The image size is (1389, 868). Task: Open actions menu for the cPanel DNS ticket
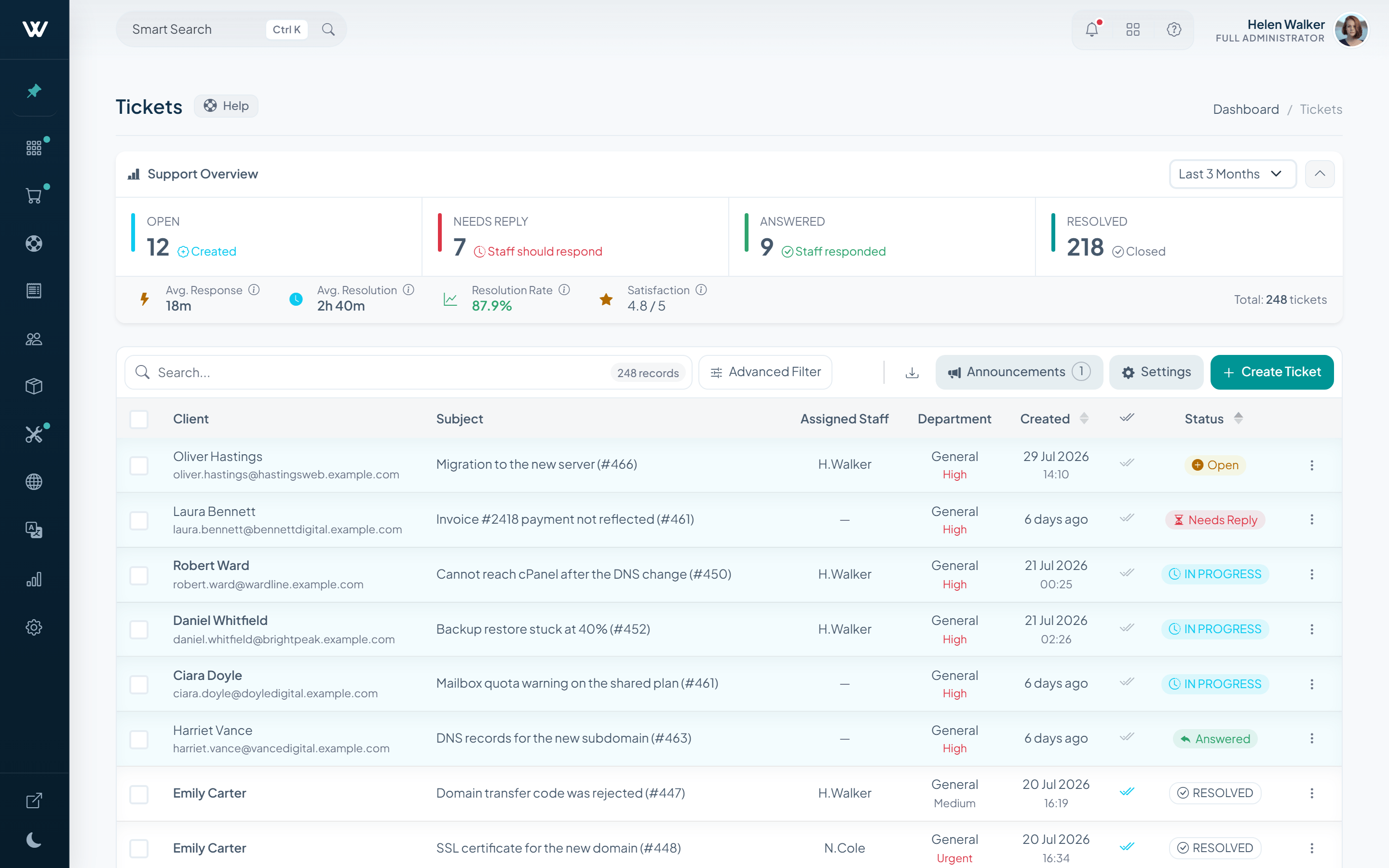tap(1311, 574)
